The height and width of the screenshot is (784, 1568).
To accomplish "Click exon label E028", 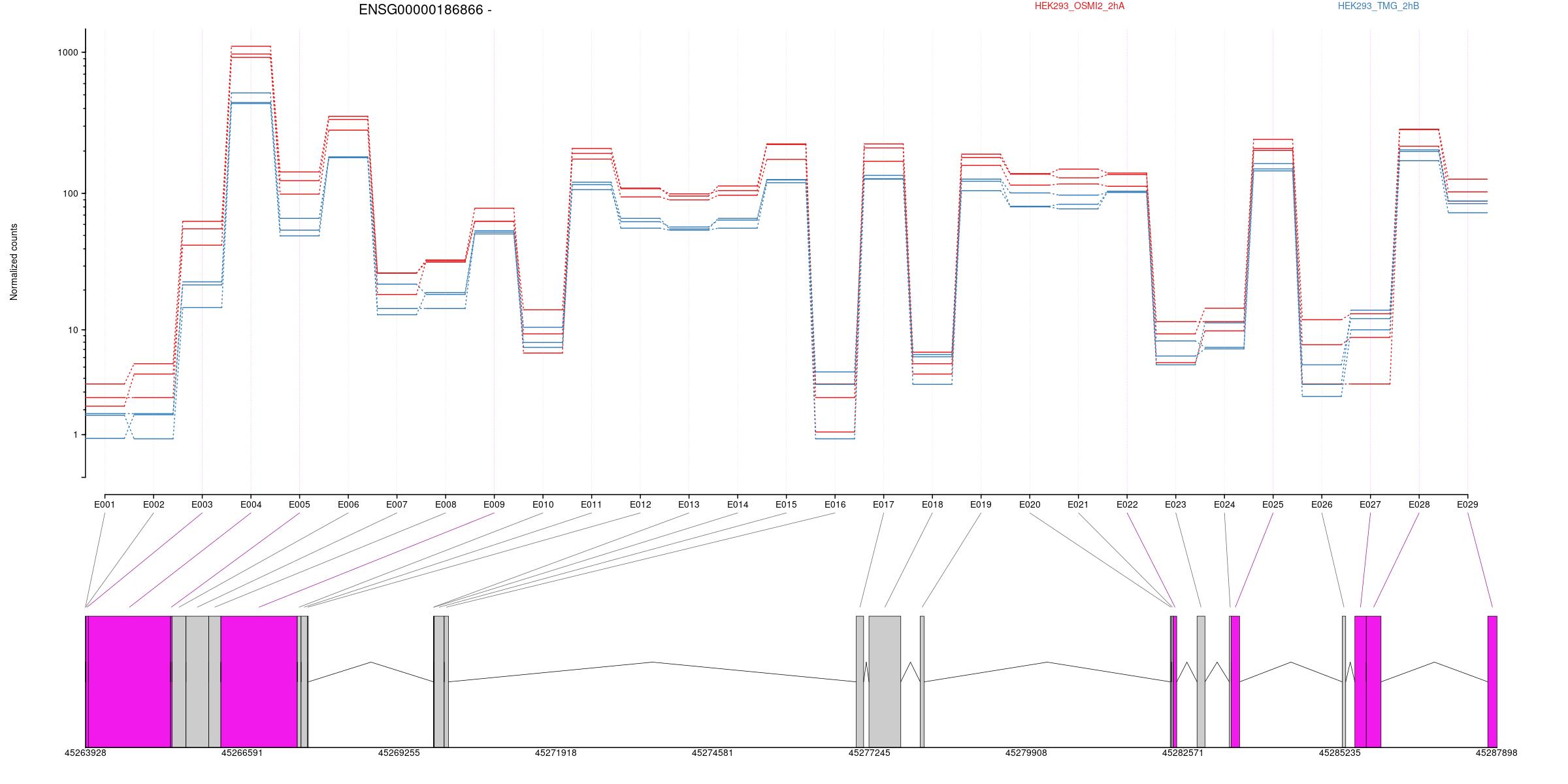I will pos(1419,504).
